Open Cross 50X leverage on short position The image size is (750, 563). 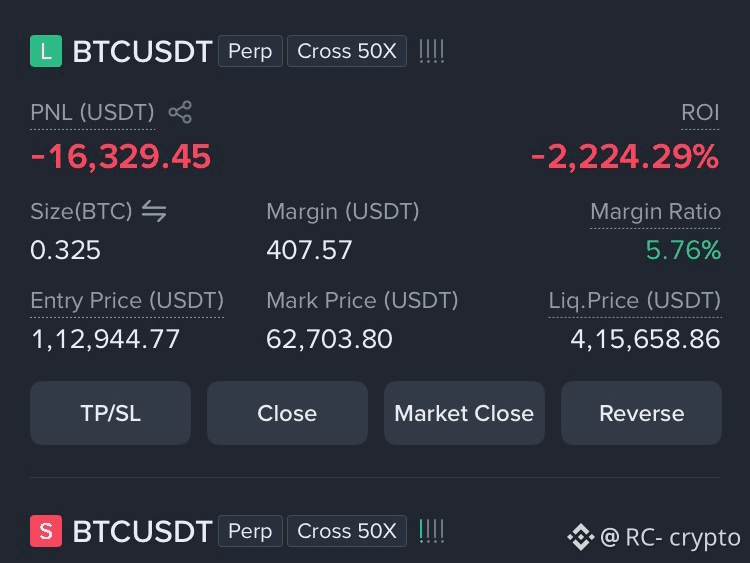347,531
